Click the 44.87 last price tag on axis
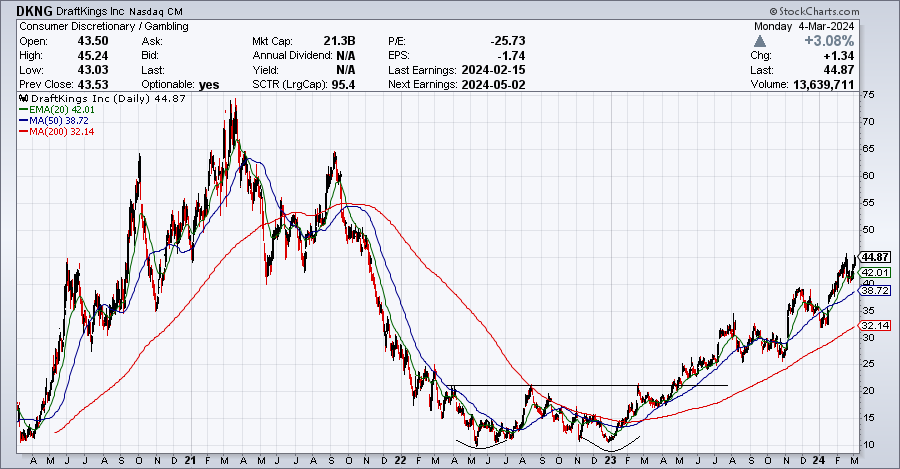Viewport: 900px width, 469px height. pos(874,257)
